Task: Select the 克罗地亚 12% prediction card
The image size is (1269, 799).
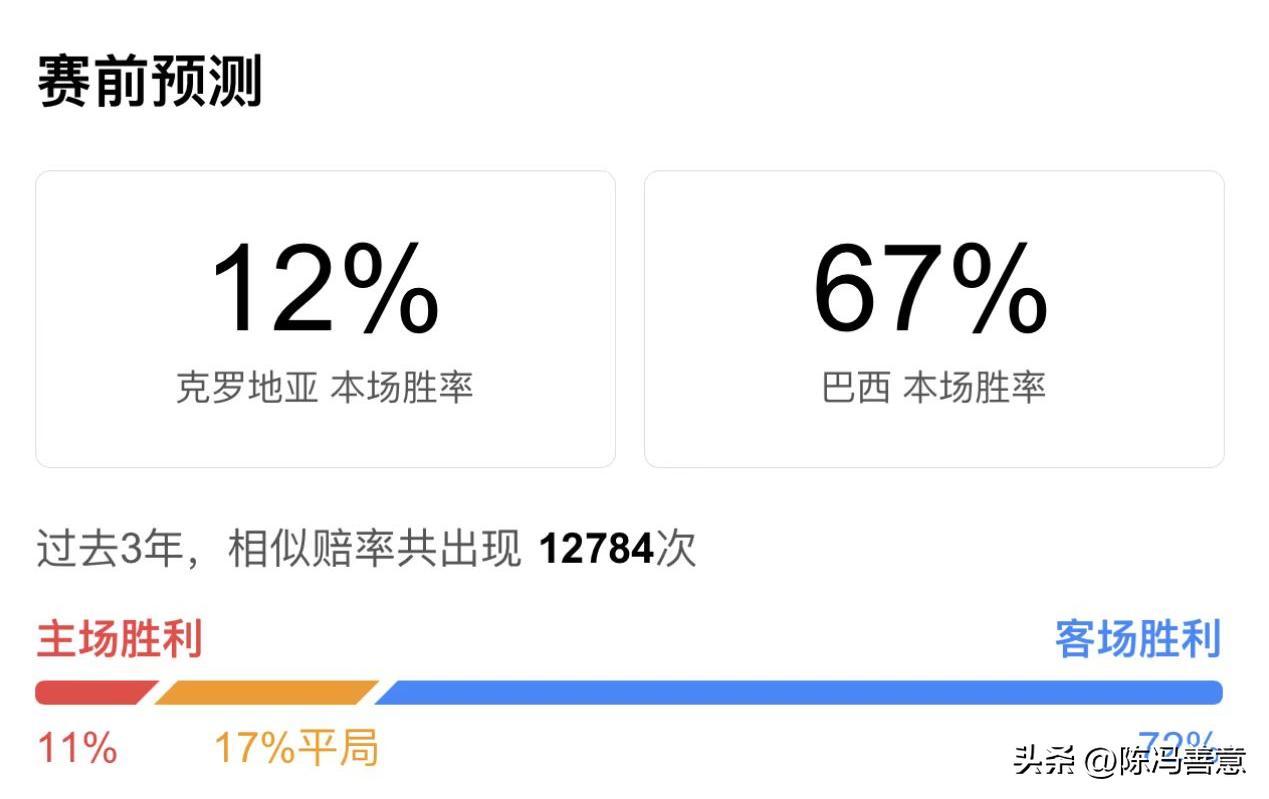Action: [325, 318]
